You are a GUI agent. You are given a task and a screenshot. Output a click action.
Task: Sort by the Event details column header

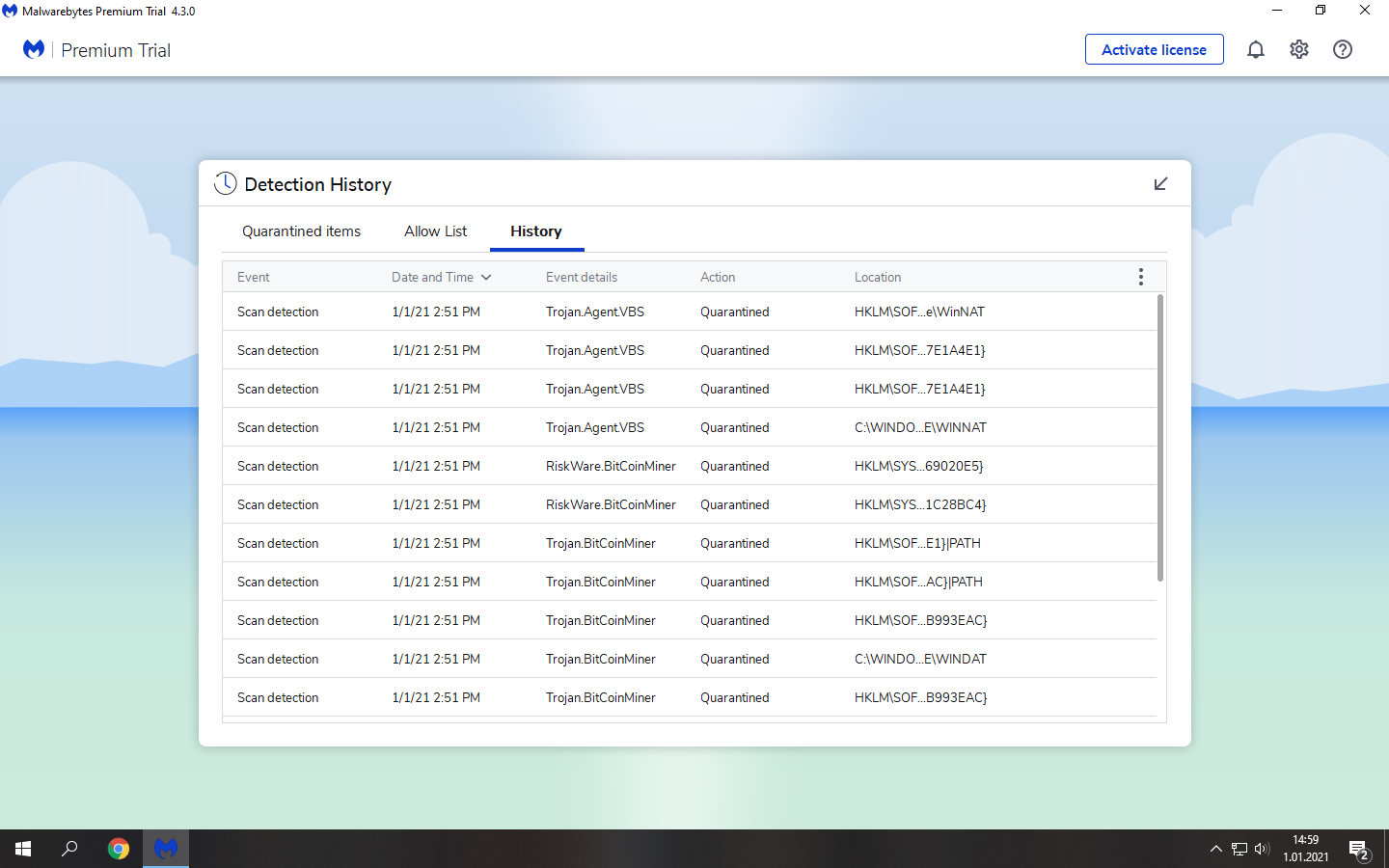[x=582, y=277]
